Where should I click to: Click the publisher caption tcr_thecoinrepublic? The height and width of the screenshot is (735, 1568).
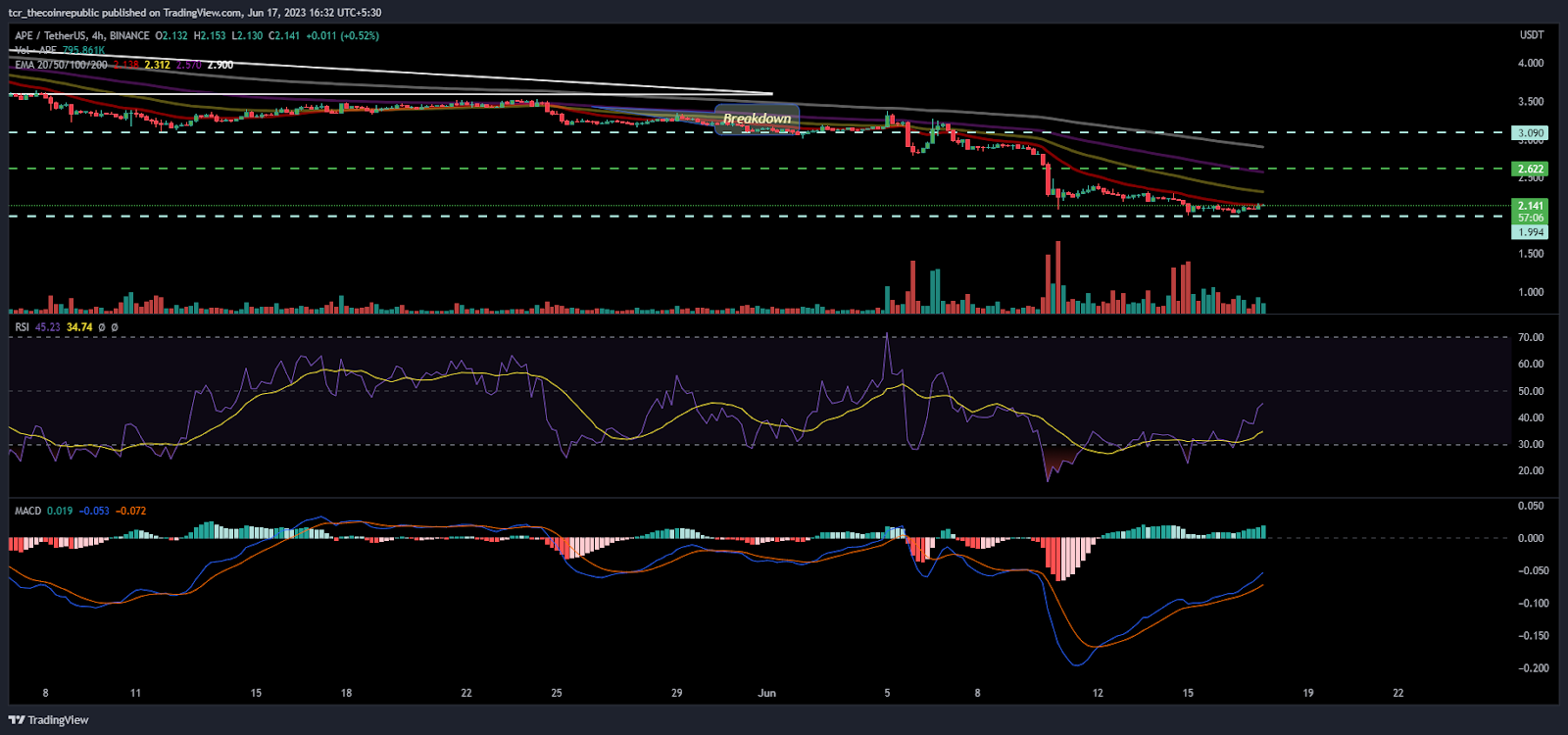click(x=55, y=13)
